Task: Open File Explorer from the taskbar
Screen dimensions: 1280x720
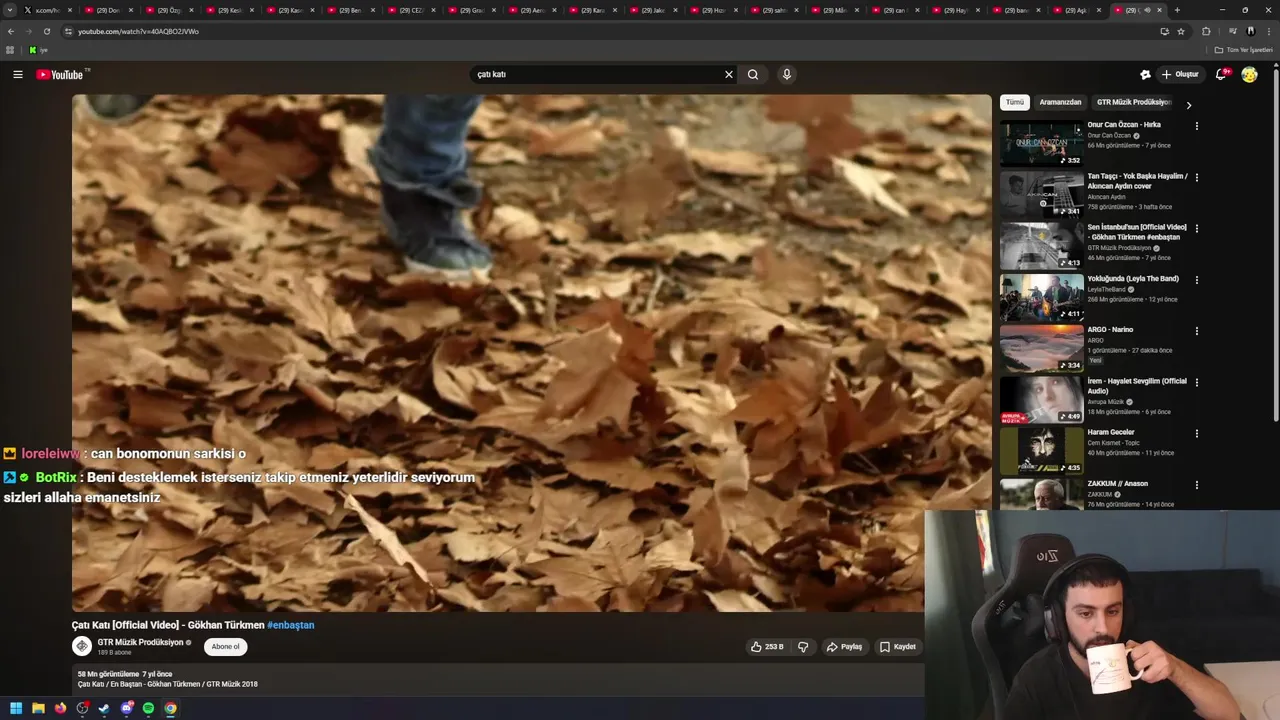Action: pyautogui.click(x=38, y=708)
